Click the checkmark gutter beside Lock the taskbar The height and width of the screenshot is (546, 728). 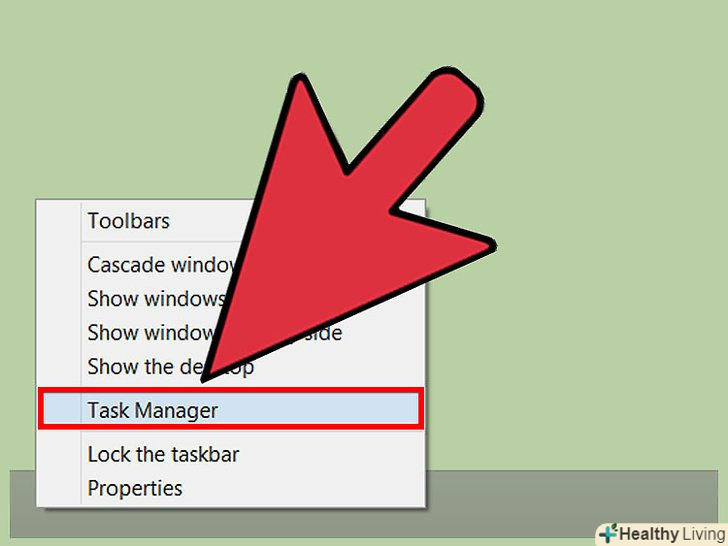click(59, 454)
